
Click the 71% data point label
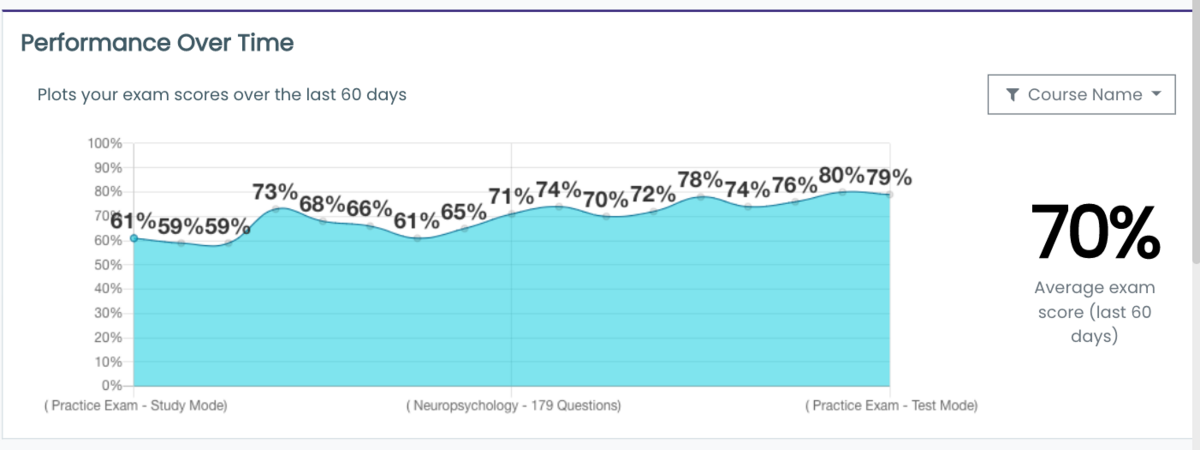click(x=512, y=196)
